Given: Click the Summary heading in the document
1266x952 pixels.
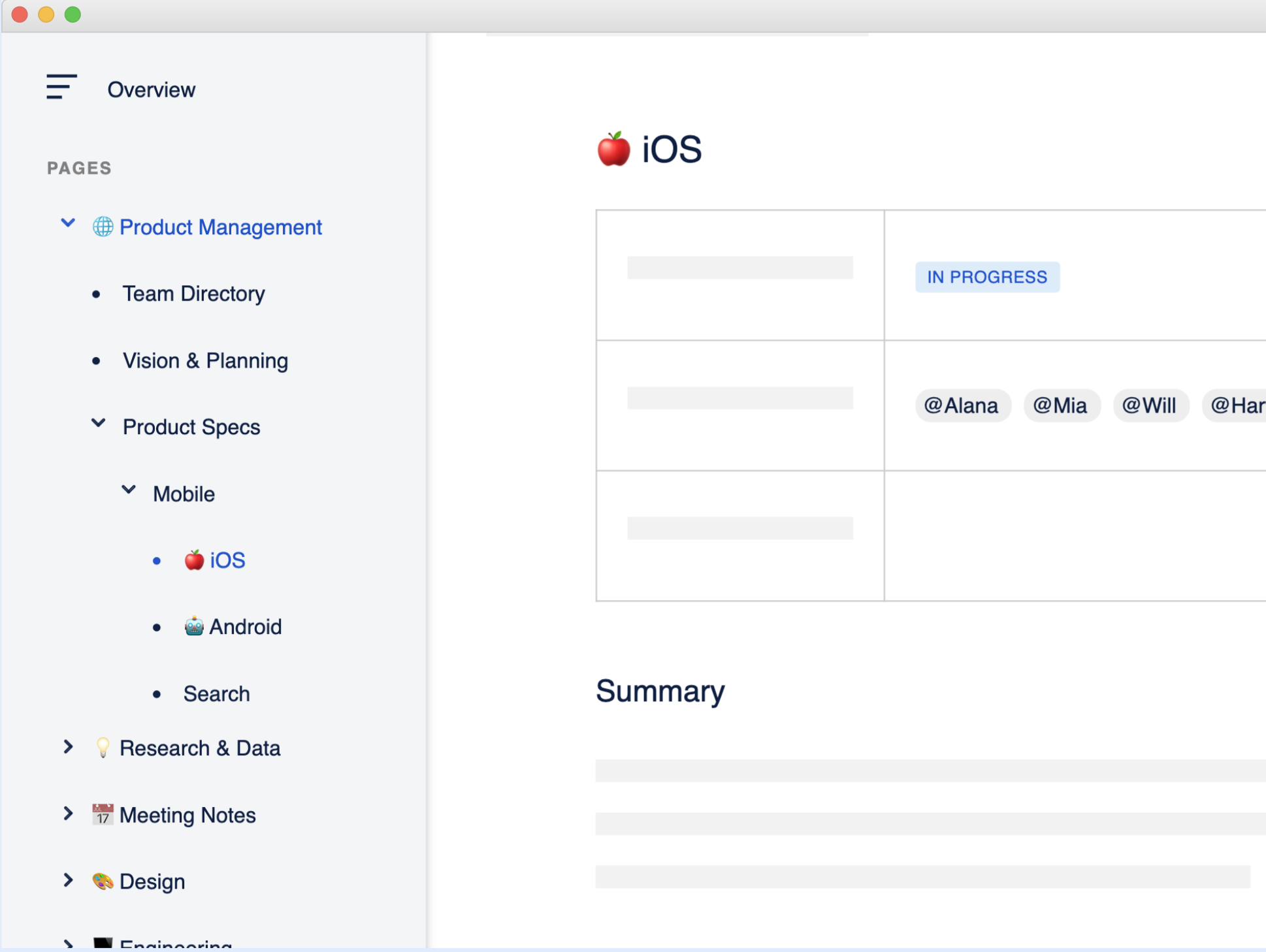Looking at the screenshot, I should (660, 691).
